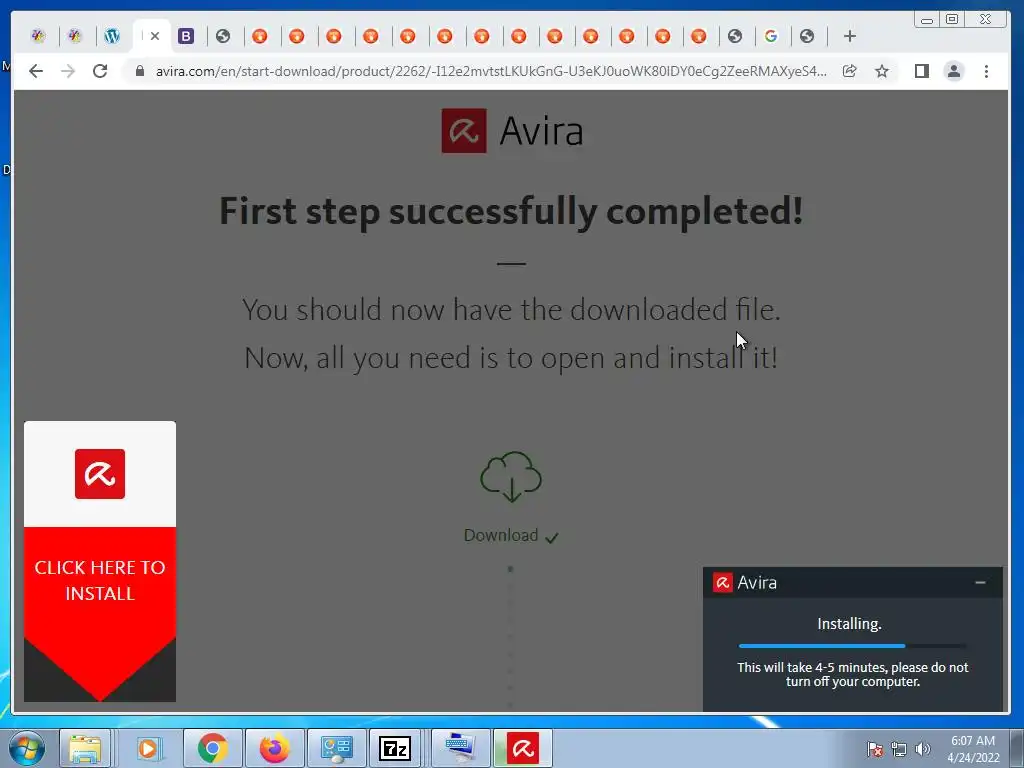This screenshot has width=1024, height=768.
Task: Switch to the purple B icon tab
Action: click(186, 36)
